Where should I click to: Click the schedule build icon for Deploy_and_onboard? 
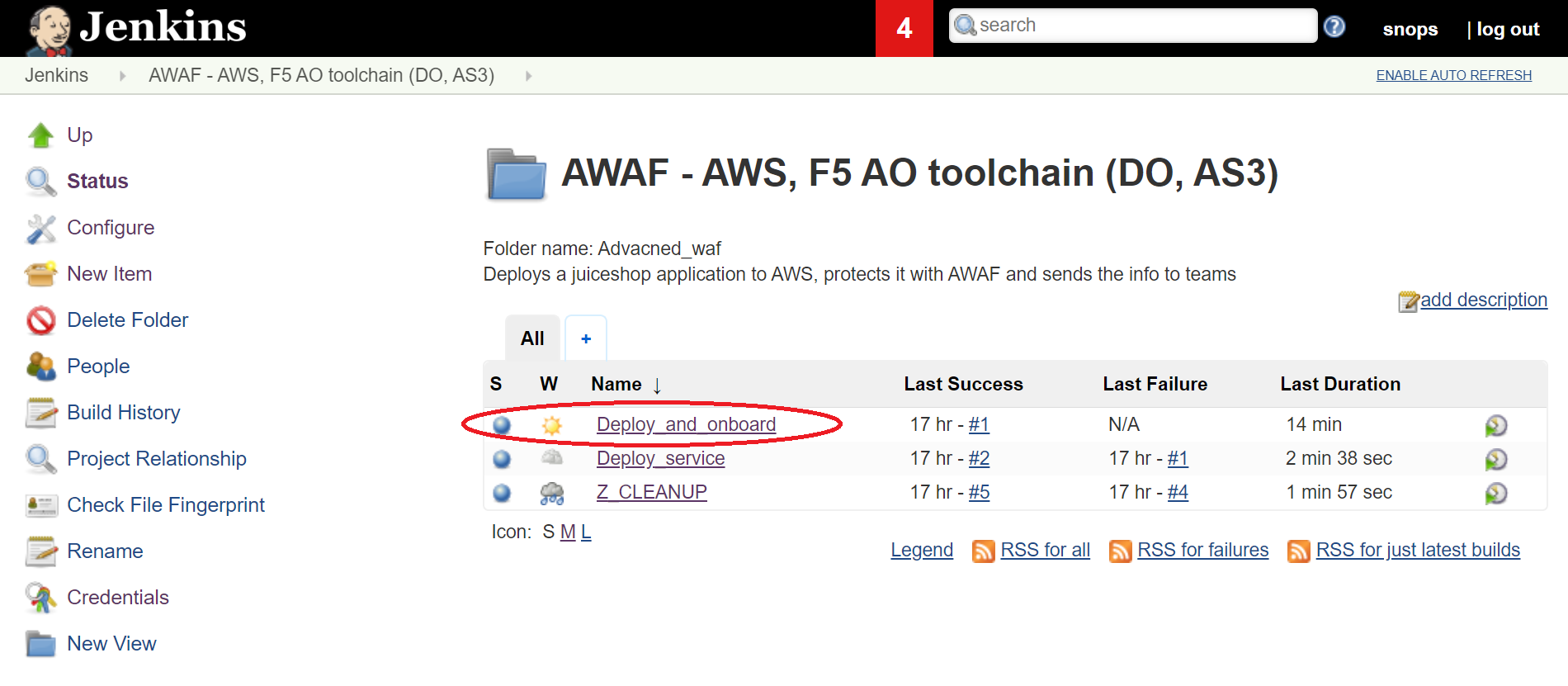click(x=1495, y=425)
